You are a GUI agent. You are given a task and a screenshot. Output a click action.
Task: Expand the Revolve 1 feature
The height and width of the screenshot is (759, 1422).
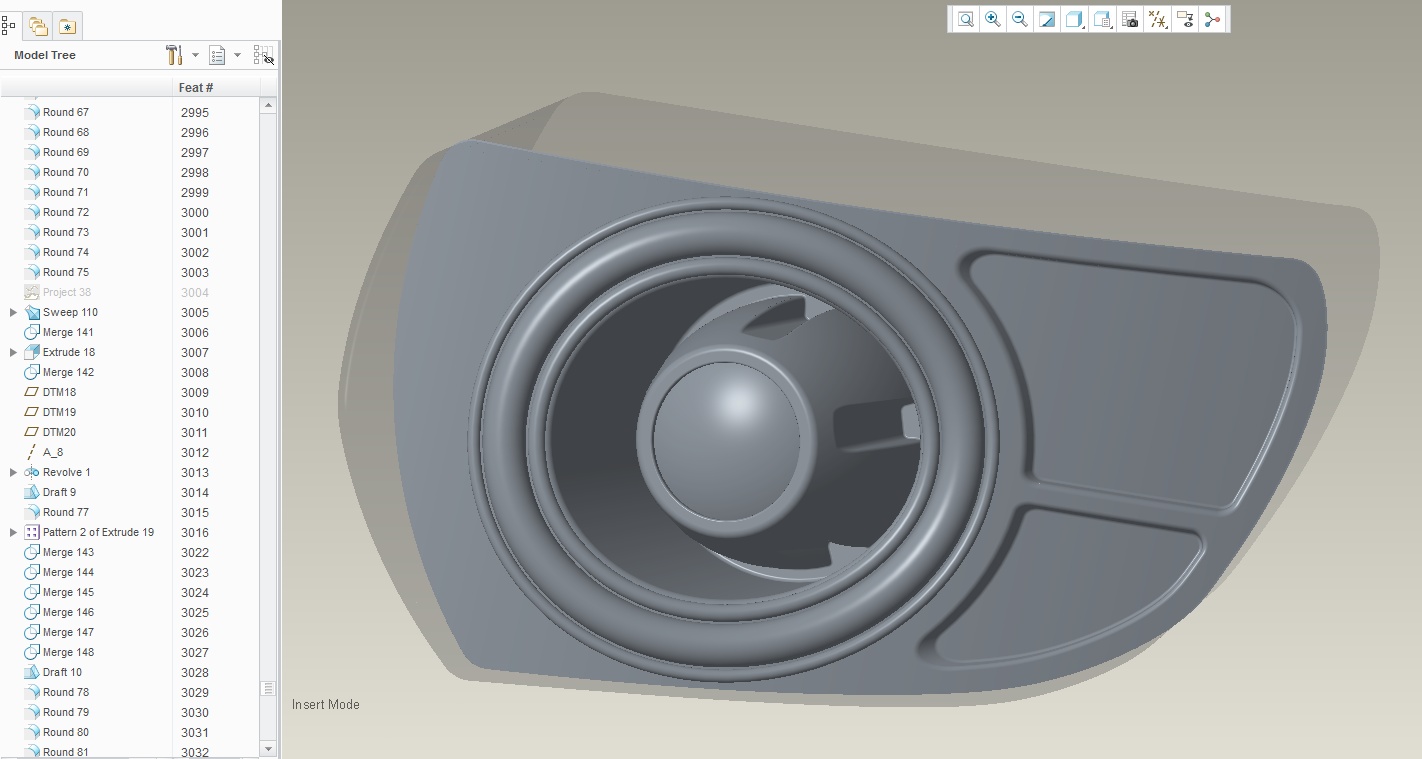coord(13,472)
